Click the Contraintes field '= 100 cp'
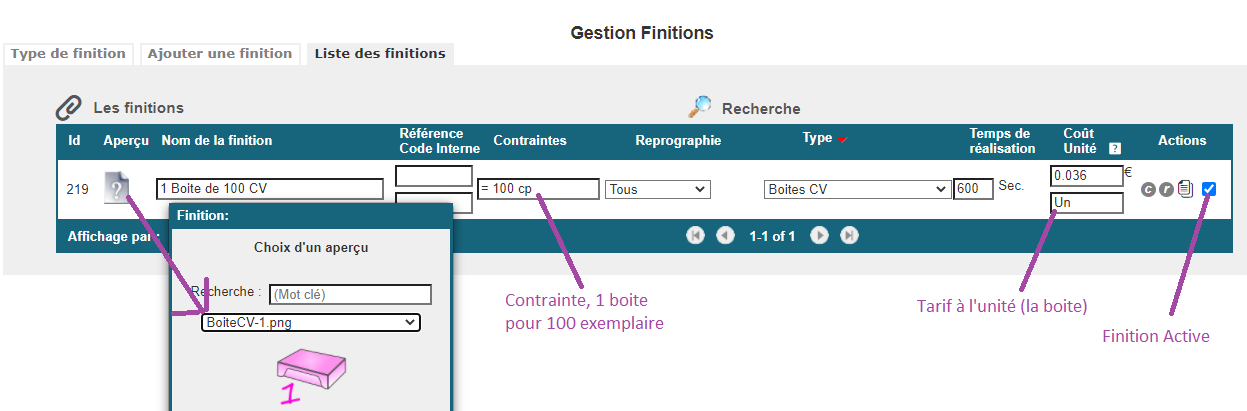The image size is (1247, 411). point(538,189)
